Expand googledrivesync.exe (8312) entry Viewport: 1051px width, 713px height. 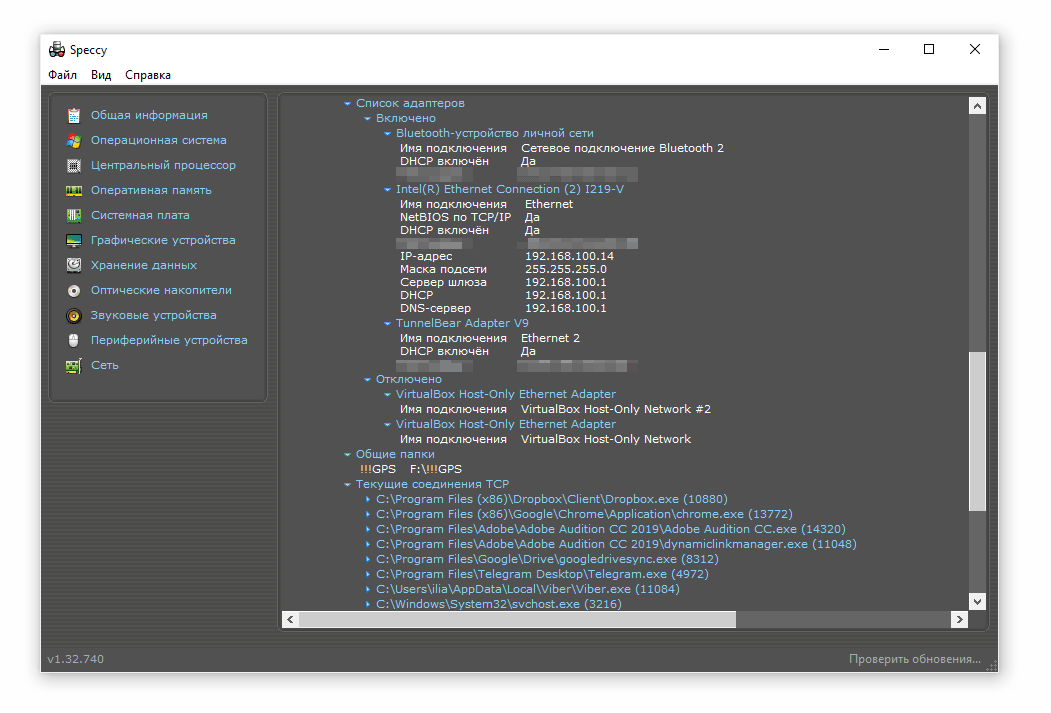pos(368,559)
